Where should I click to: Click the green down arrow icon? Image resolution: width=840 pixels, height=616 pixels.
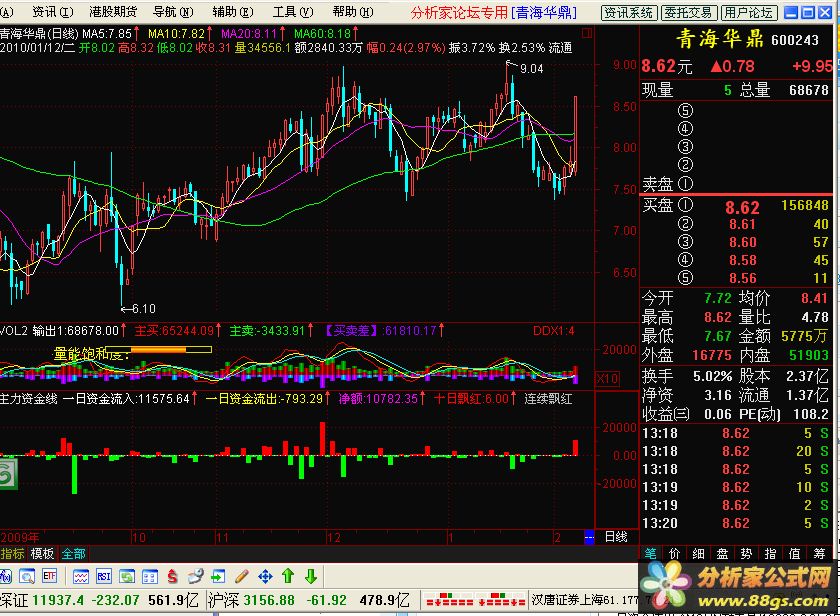(311, 576)
